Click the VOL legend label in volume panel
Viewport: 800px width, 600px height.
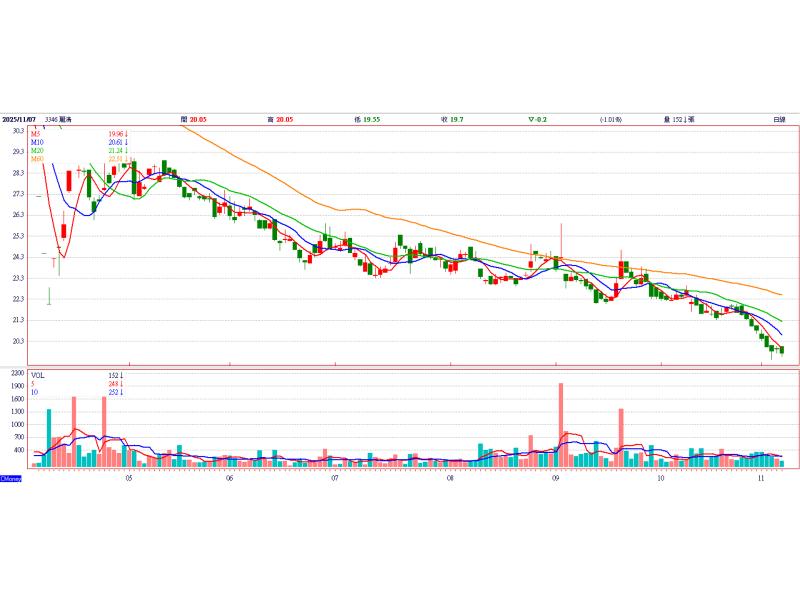(38, 376)
